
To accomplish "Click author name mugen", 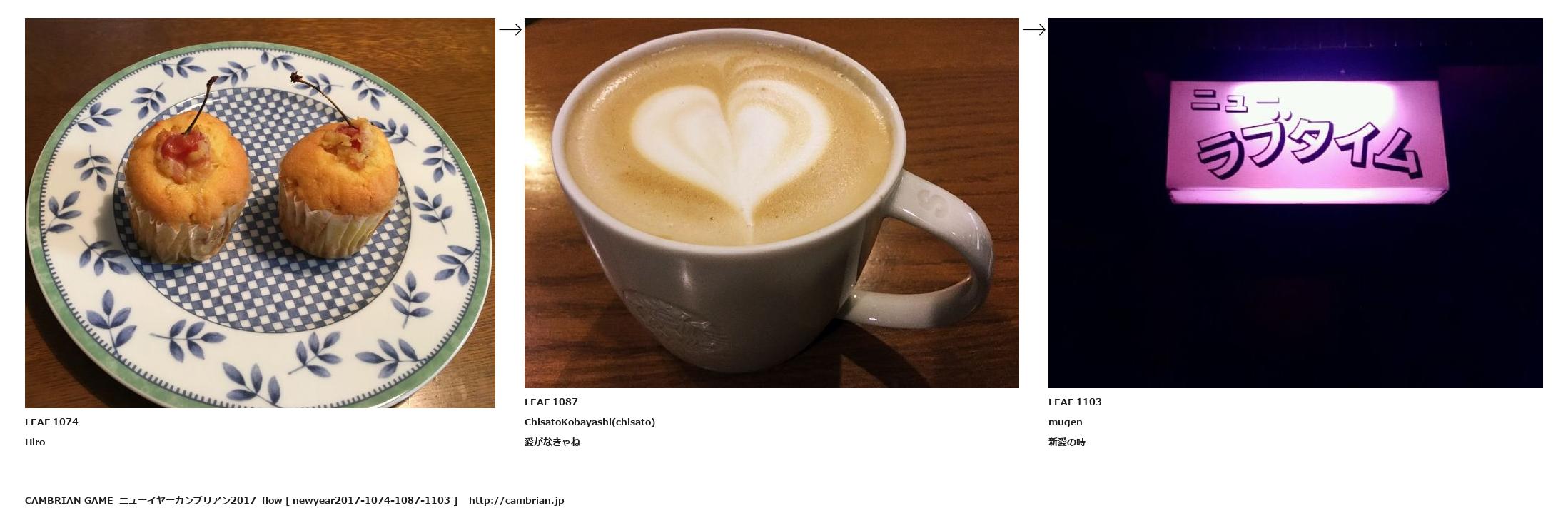I will 1065,422.
